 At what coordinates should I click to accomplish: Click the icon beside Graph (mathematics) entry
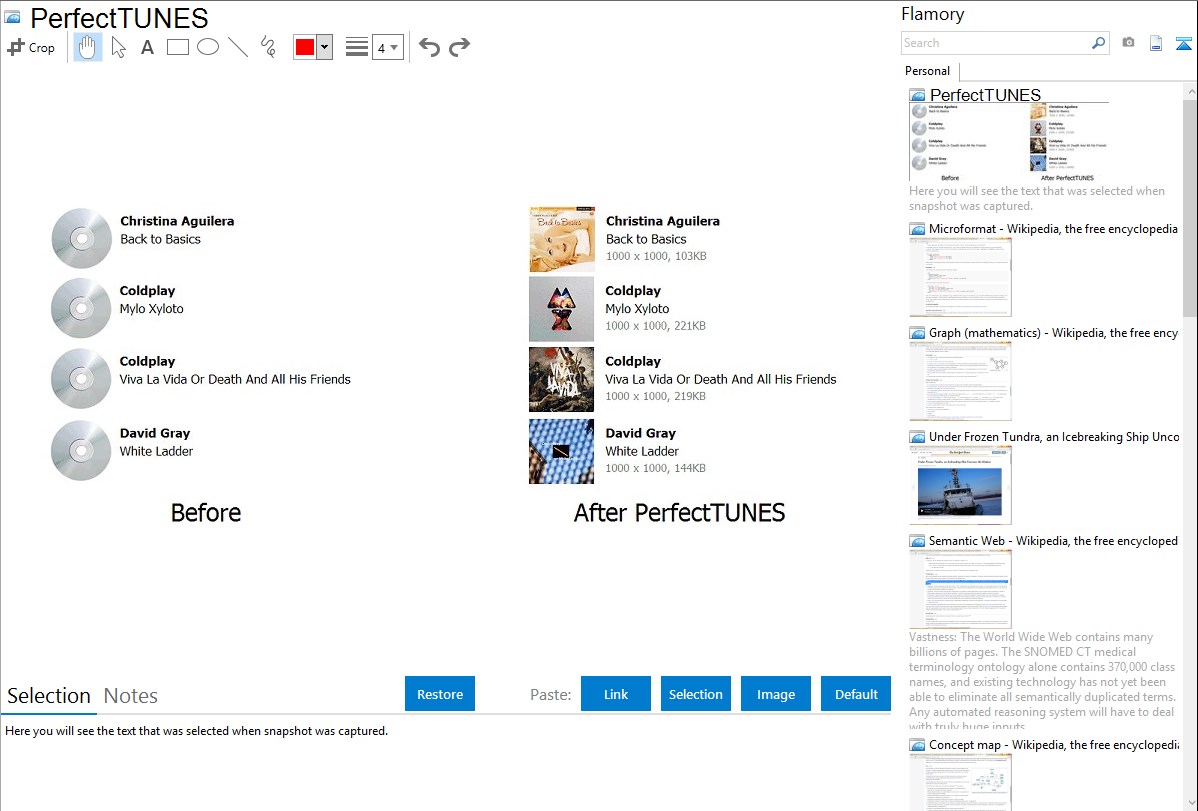[x=918, y=333]
